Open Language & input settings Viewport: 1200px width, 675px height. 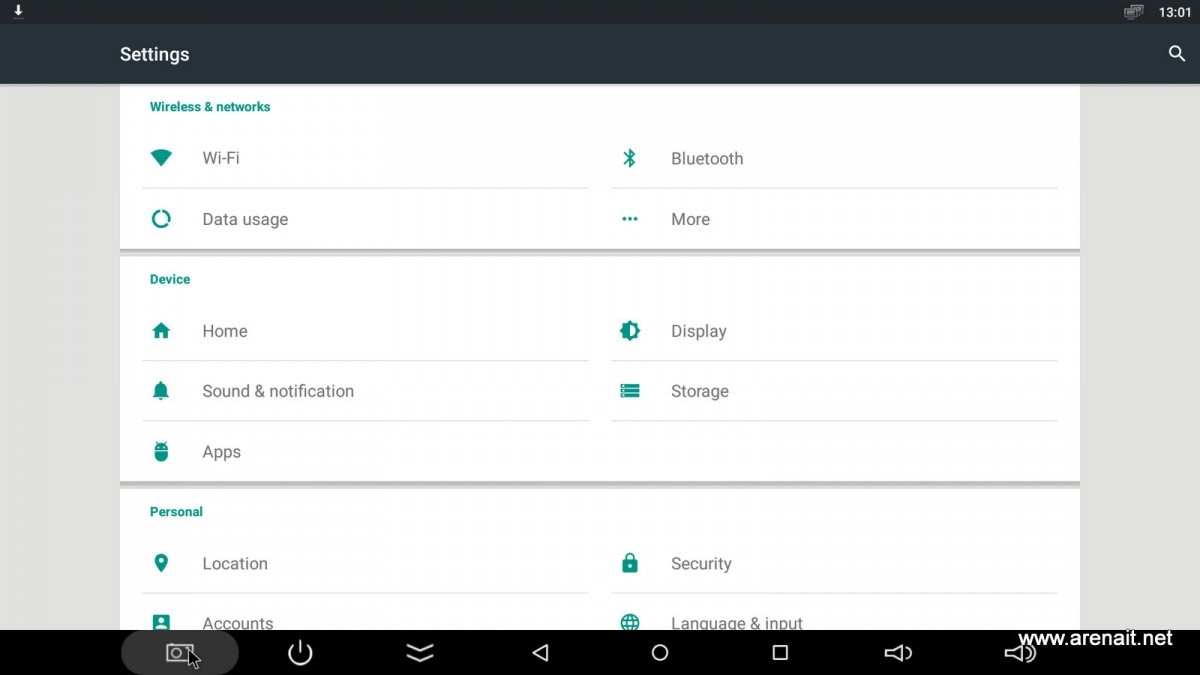[736, 622]
